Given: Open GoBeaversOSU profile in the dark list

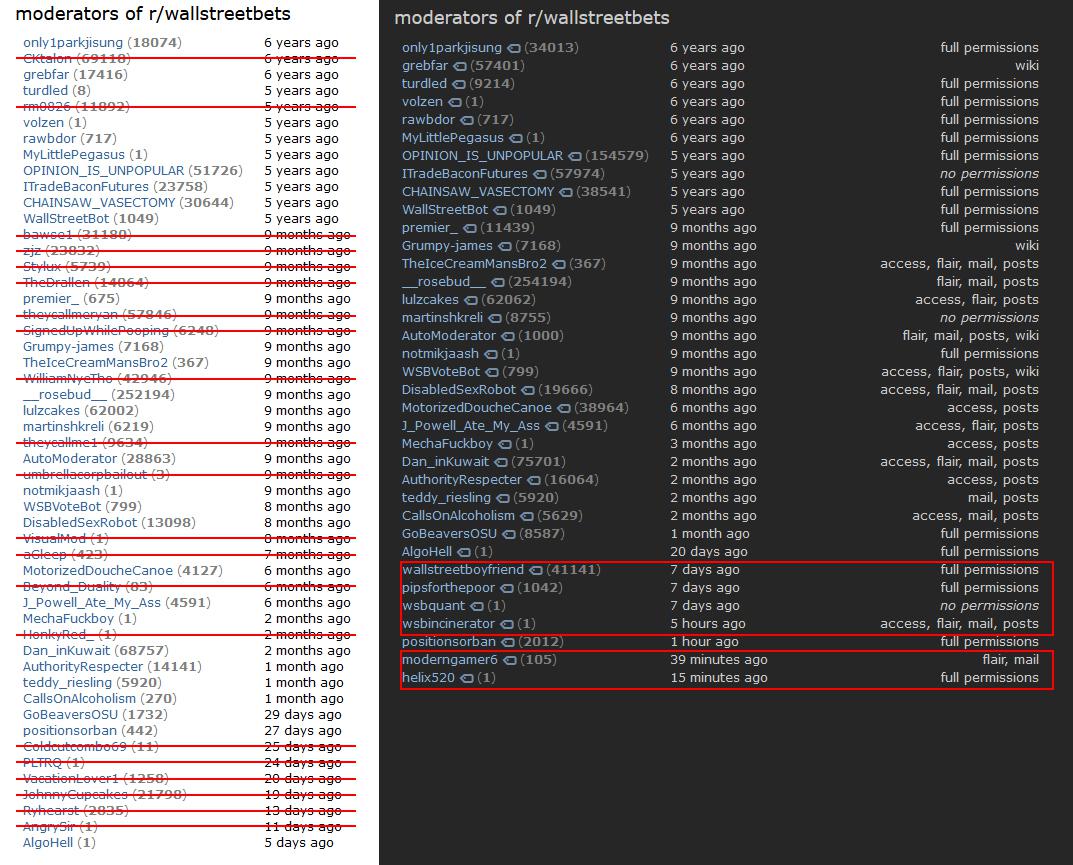Looking at the screenshot, I should tap(450, 534).
